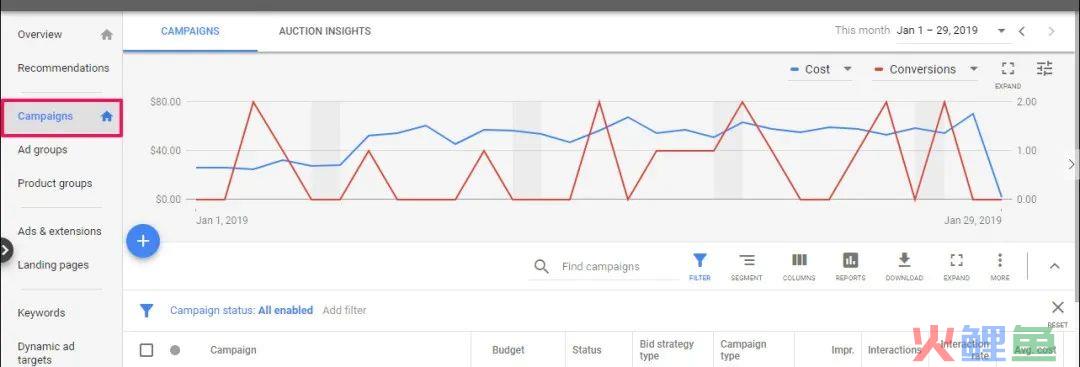The width and height of the screenshot is (1080, 367).
Task: Reset filters with the X button
Action: (x=1058, y=308)
